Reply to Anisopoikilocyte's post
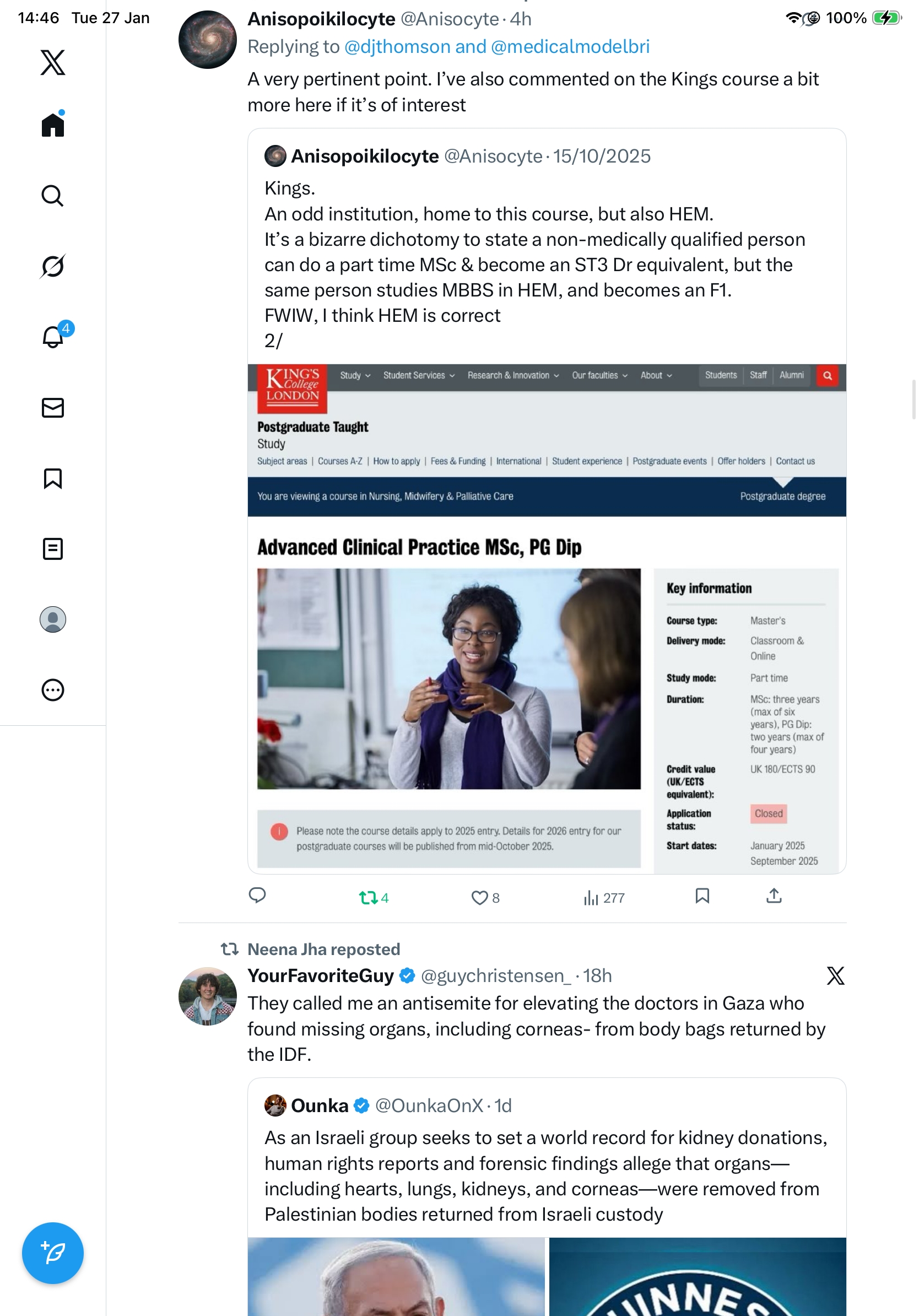919x1316 pixels. (257, 896)
